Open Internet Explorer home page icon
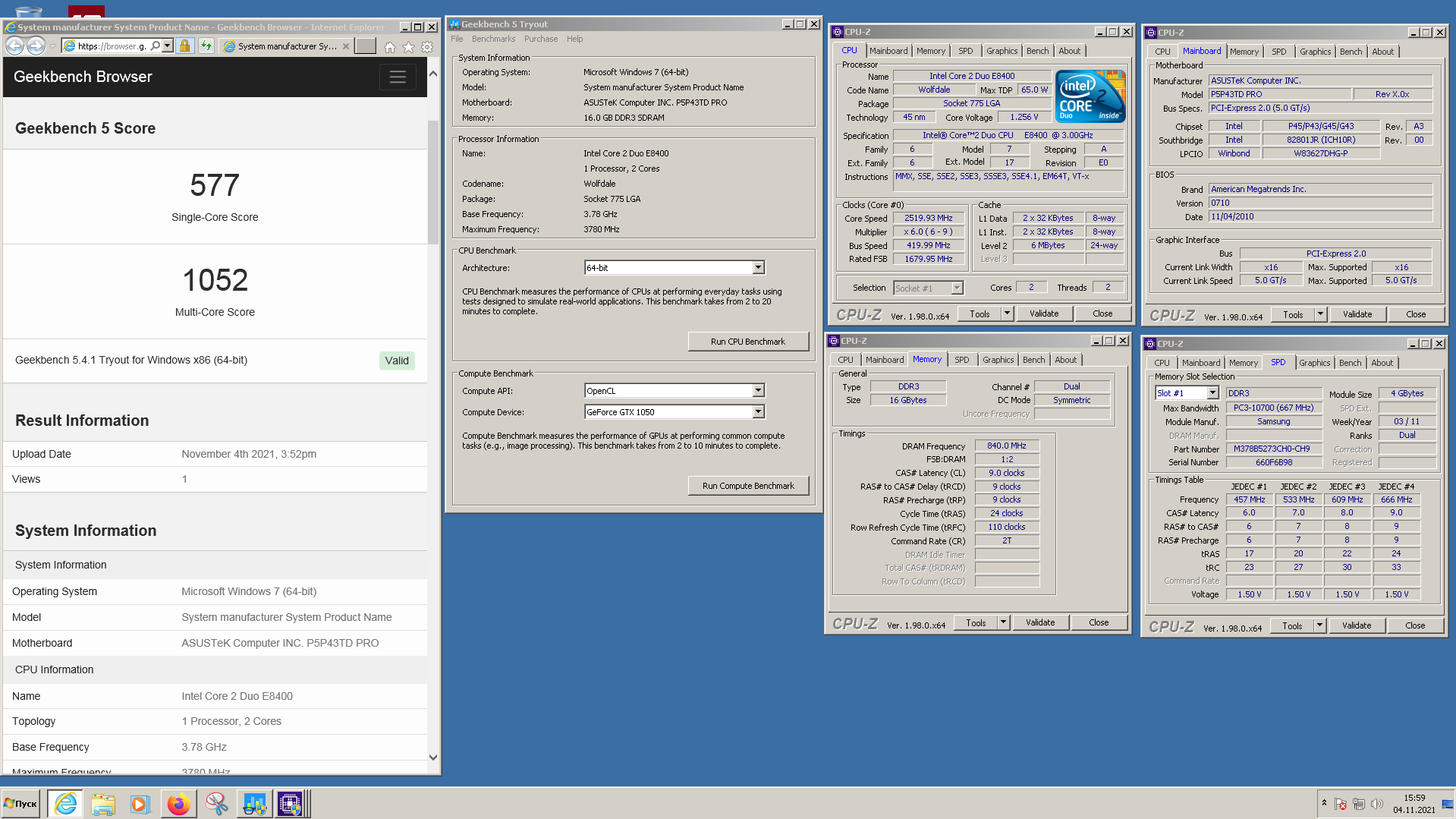 coord(390,47)
